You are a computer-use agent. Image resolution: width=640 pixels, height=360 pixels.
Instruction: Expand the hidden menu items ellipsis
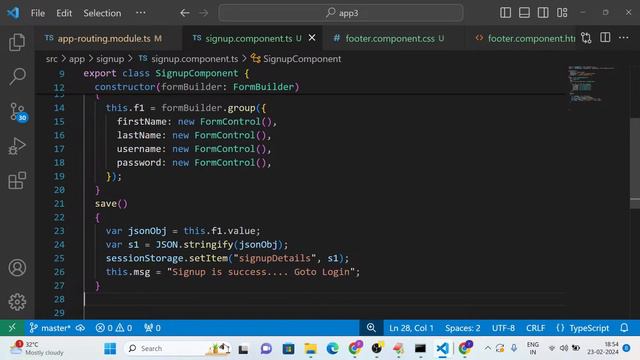(x=141, y=13)
